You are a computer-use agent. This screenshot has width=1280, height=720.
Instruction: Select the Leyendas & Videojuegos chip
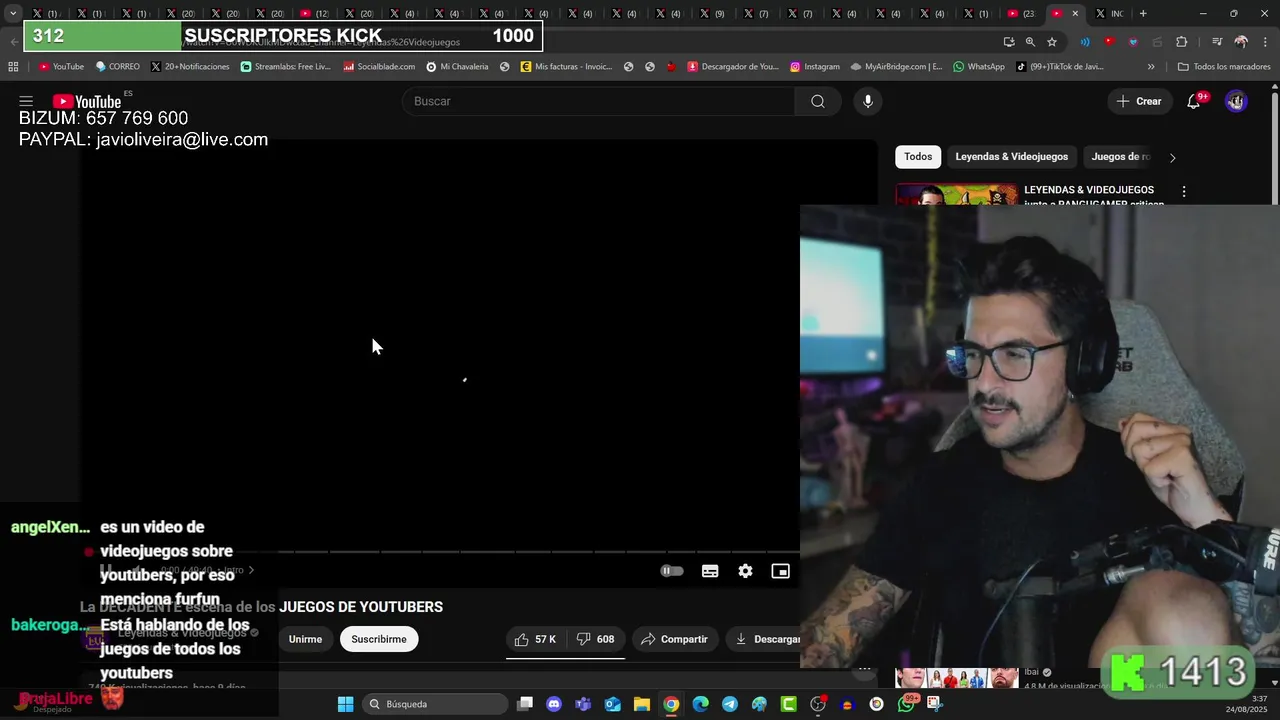1011,157
